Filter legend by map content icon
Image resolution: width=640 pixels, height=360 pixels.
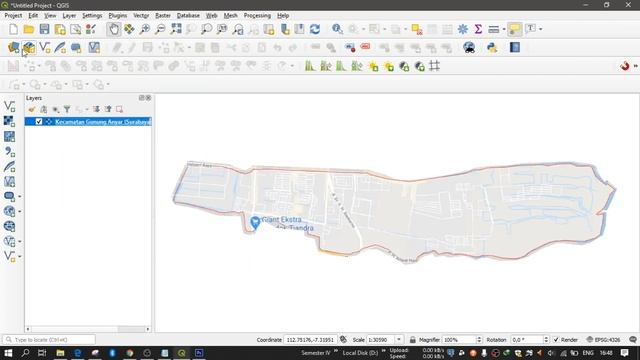[x=67, y=109]
